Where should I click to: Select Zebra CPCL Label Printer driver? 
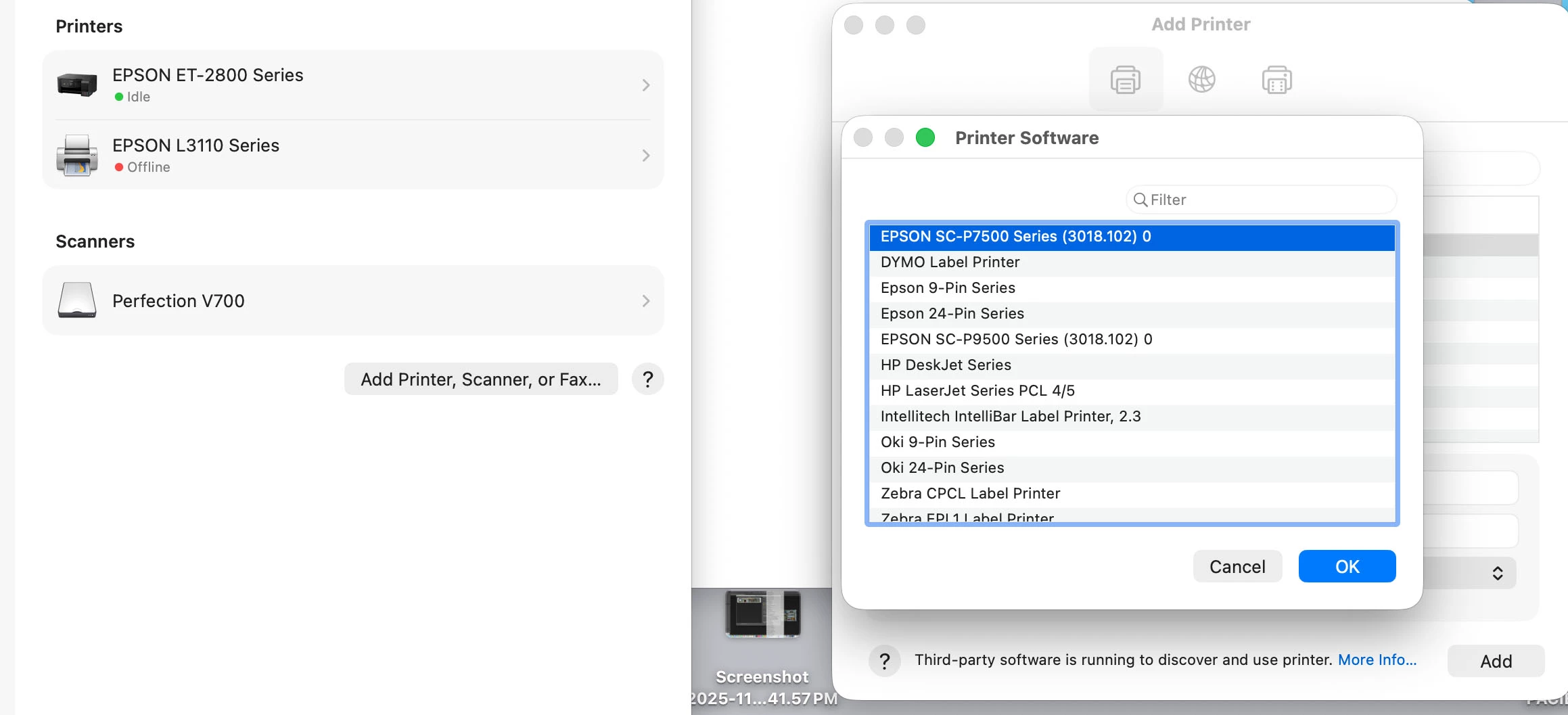[x=1132, y=494]
